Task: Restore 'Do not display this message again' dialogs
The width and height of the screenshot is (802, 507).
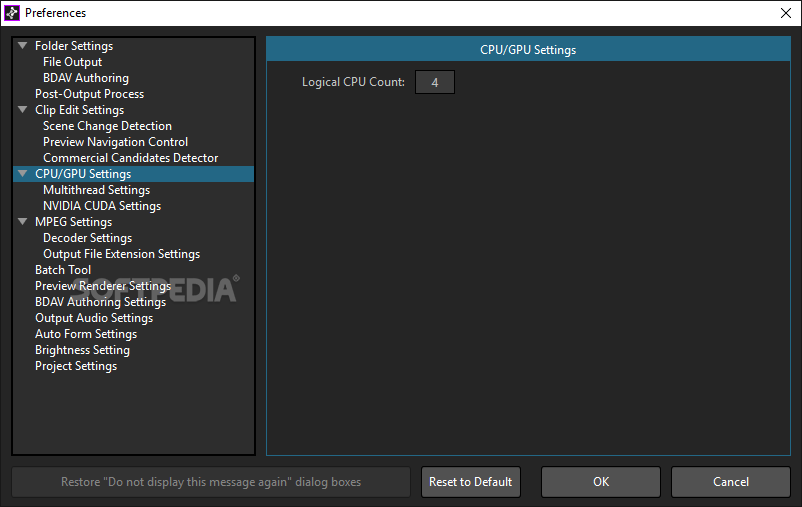Action: point(211,482)
